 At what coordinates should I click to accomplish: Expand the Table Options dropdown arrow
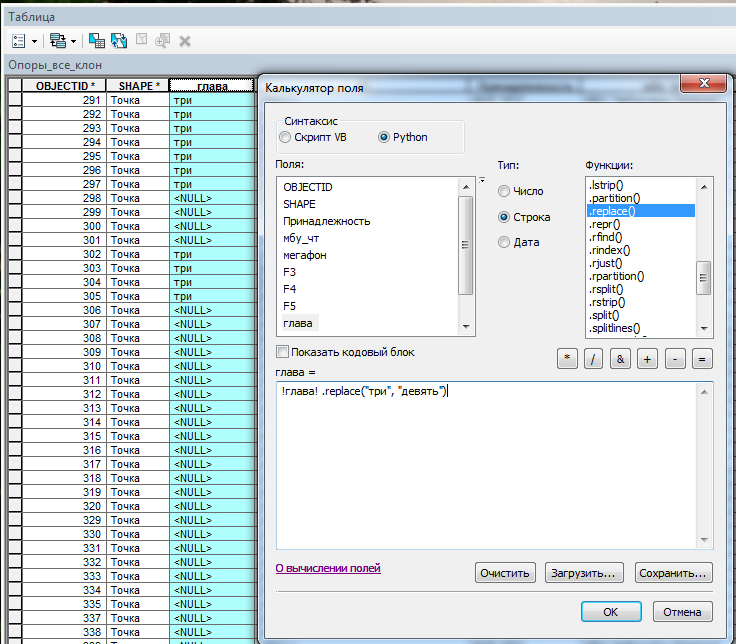35,42
